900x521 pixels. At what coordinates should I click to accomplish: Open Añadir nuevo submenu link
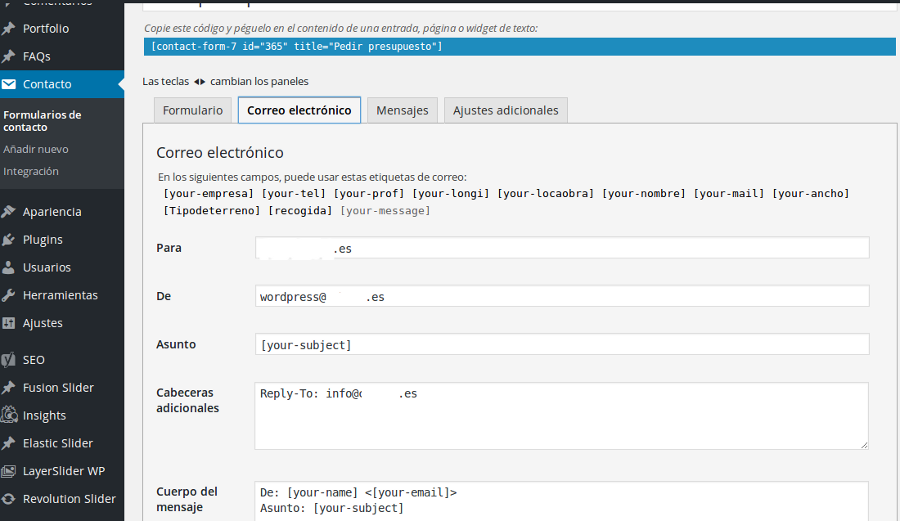[x=36, y=149]
